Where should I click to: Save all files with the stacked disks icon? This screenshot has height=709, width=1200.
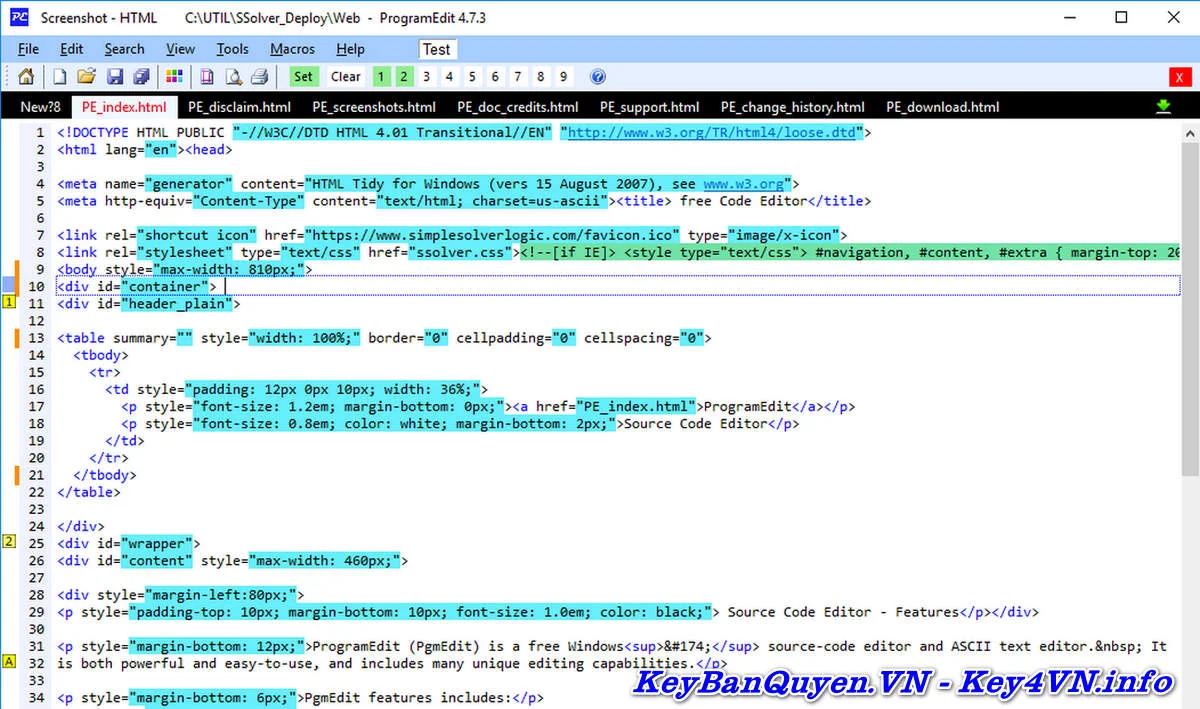[142, 77]
